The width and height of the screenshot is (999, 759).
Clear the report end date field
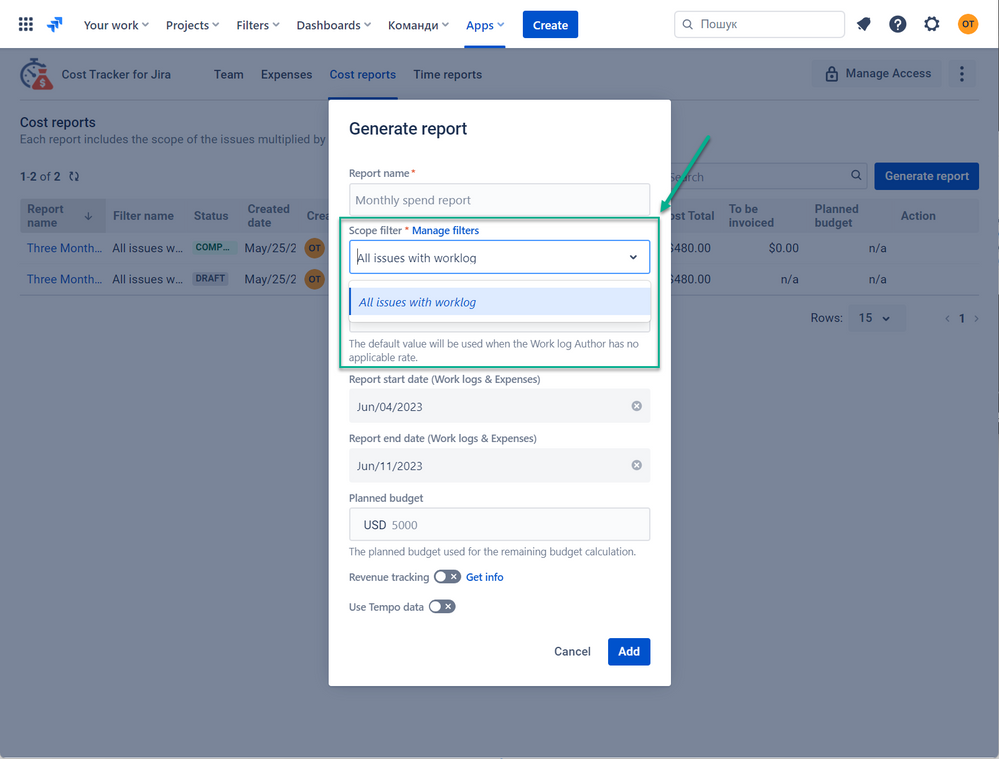pyautogui.click(x=636, y=465)
